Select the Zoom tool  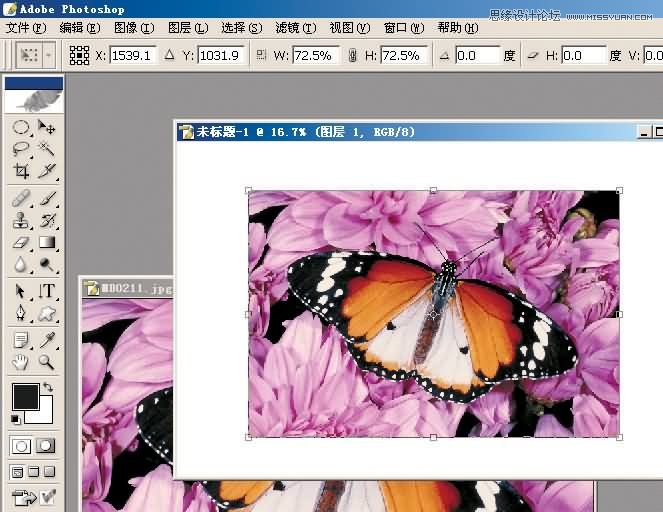[46, 362]
